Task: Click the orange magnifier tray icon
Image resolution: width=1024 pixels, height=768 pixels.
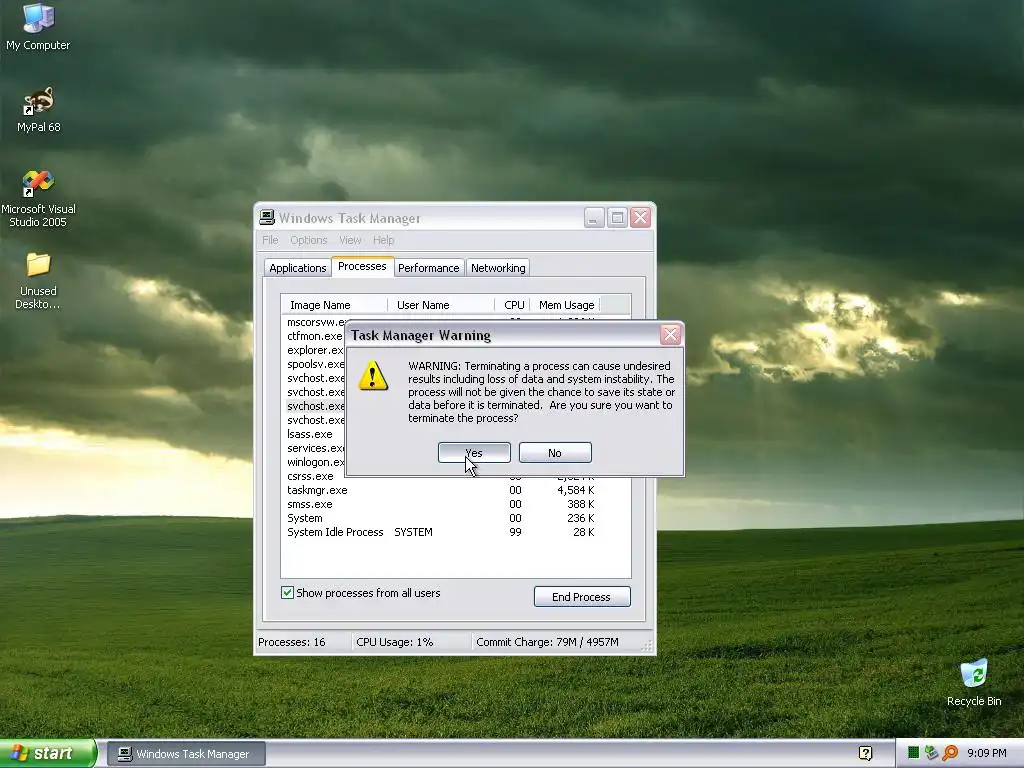Action: pos(950,753)
